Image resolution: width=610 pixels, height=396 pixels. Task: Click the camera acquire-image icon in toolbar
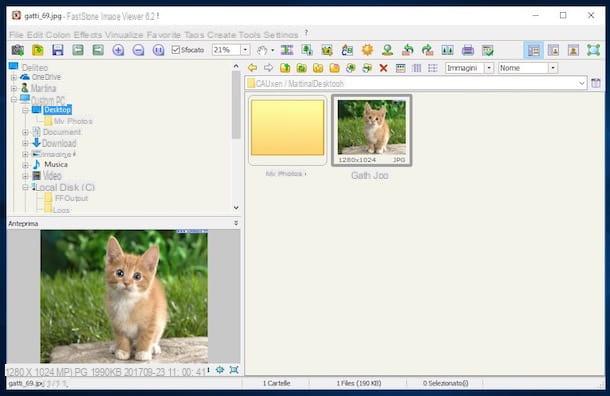pos(18,50)
